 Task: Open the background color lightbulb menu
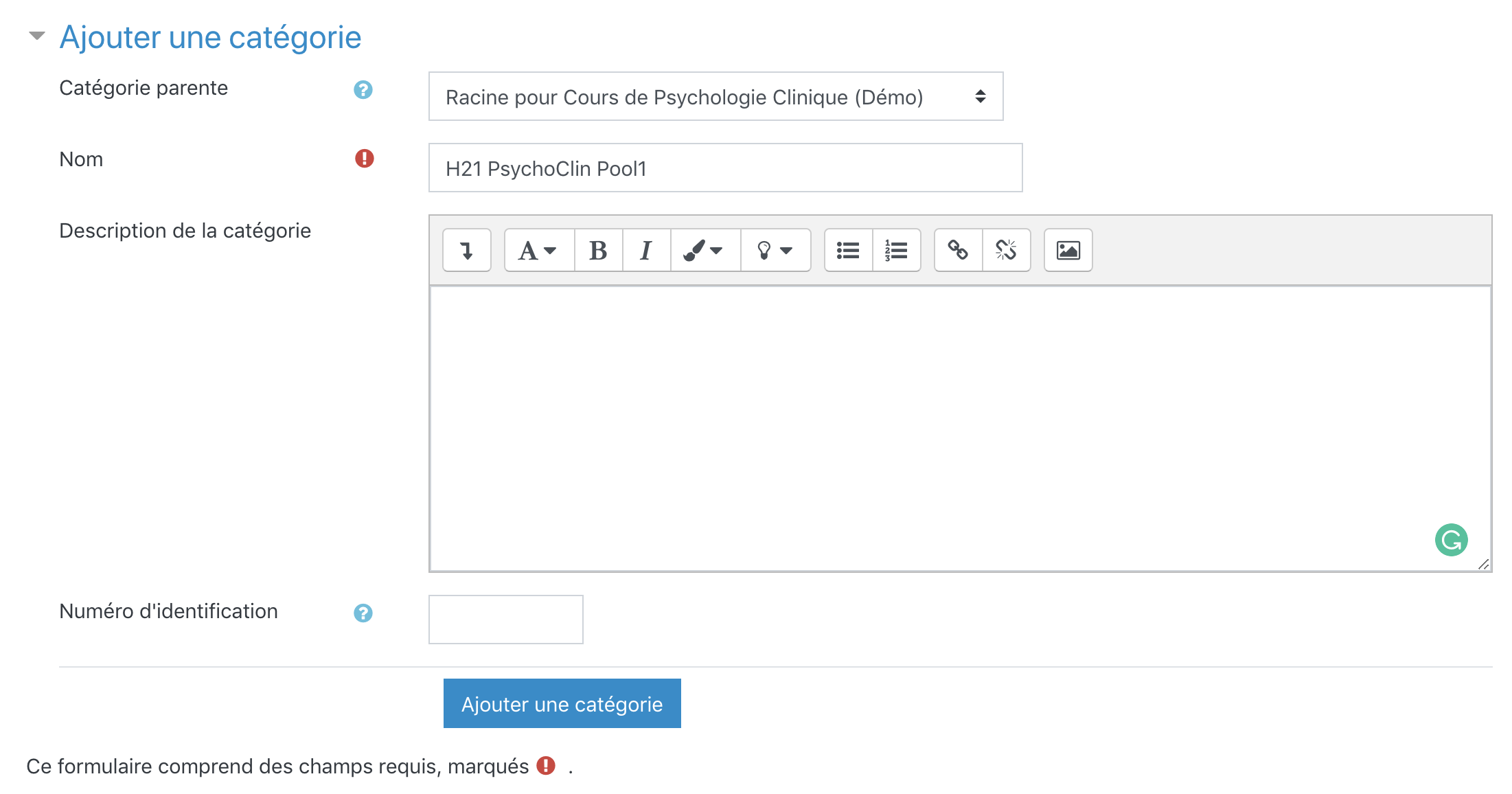coord(775,251)
